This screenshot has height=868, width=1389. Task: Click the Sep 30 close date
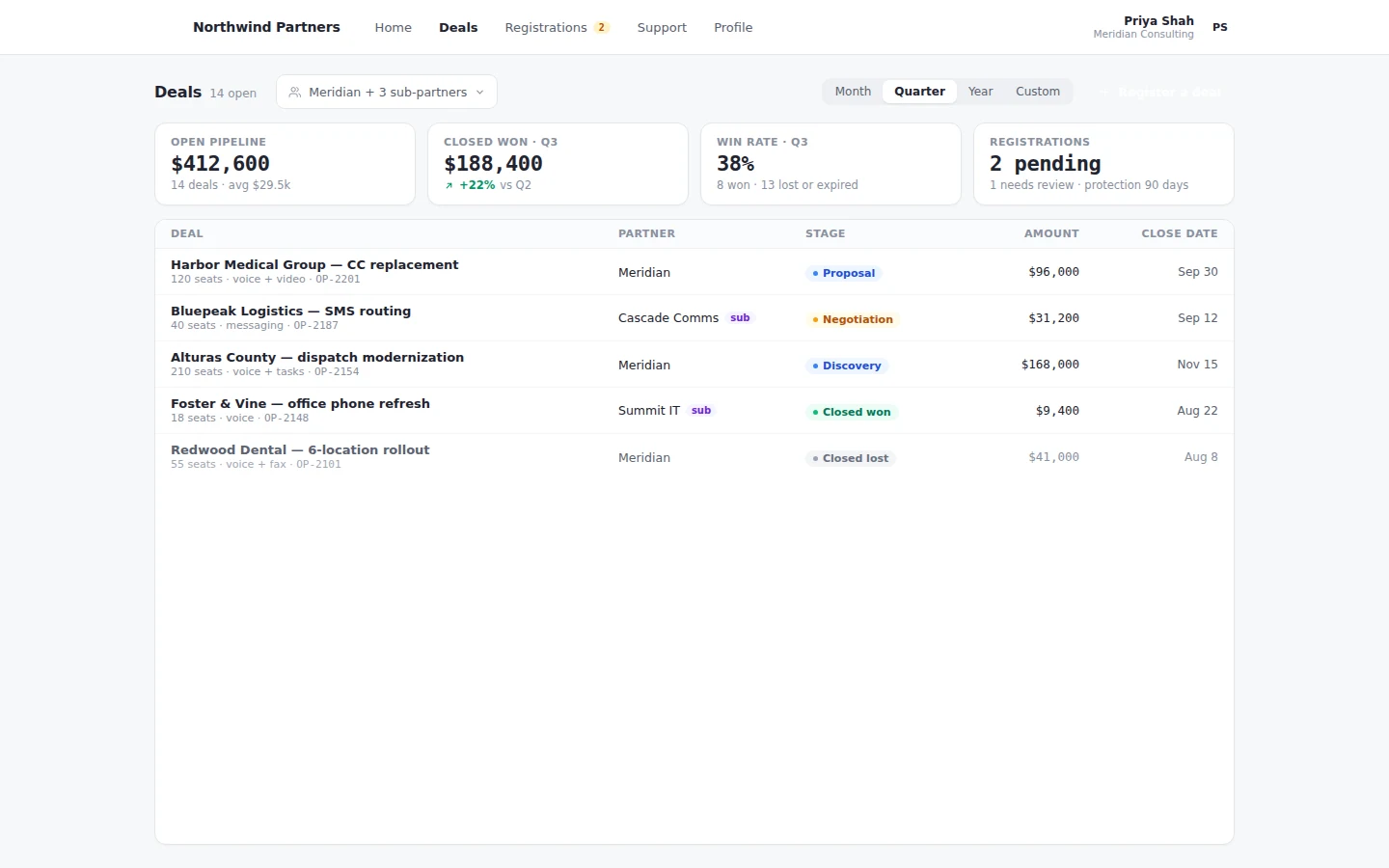point(1198,272)
